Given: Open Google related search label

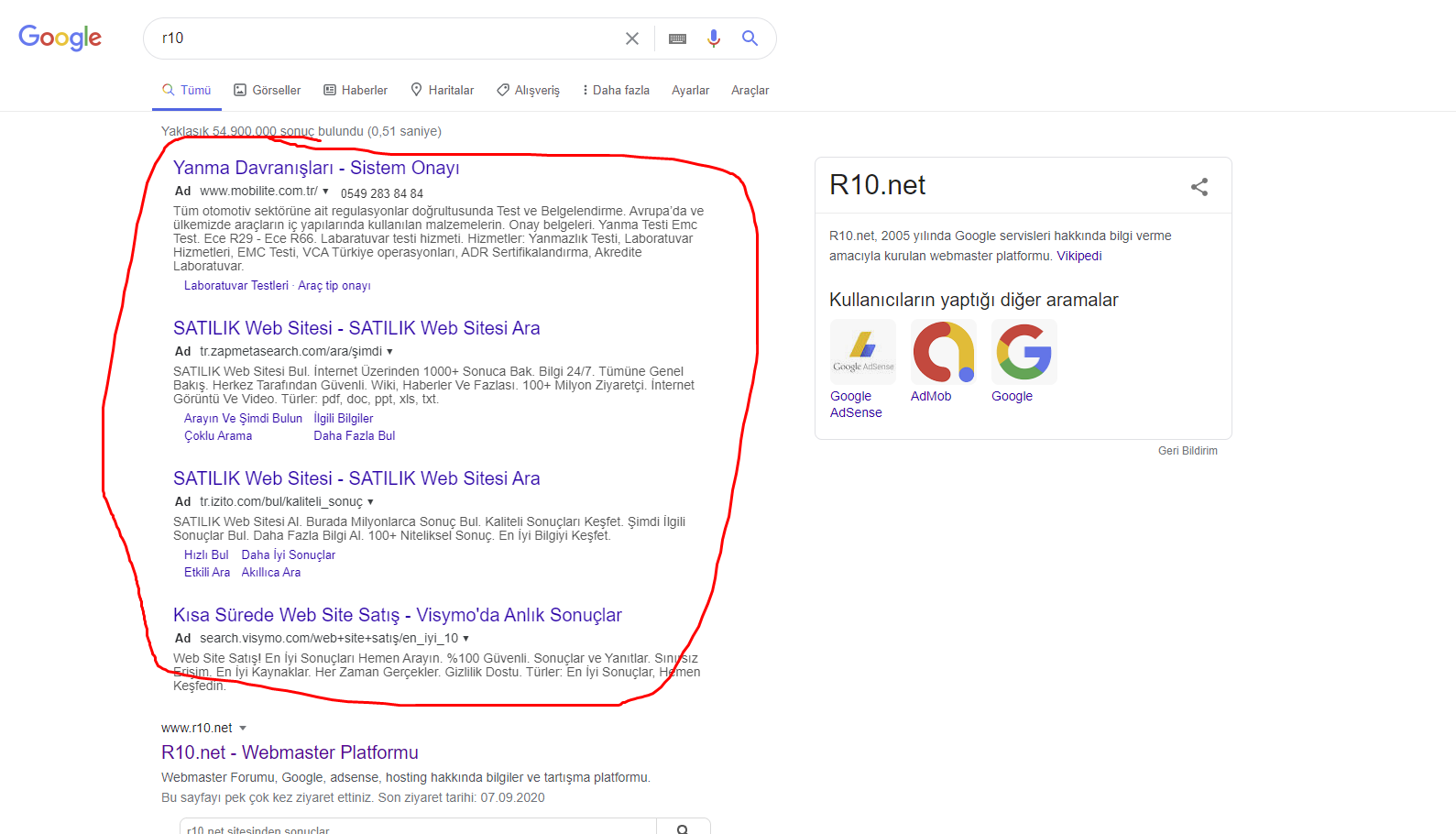Looking at the screenshot, I should pyautogui.click(x=1012, y=396).
